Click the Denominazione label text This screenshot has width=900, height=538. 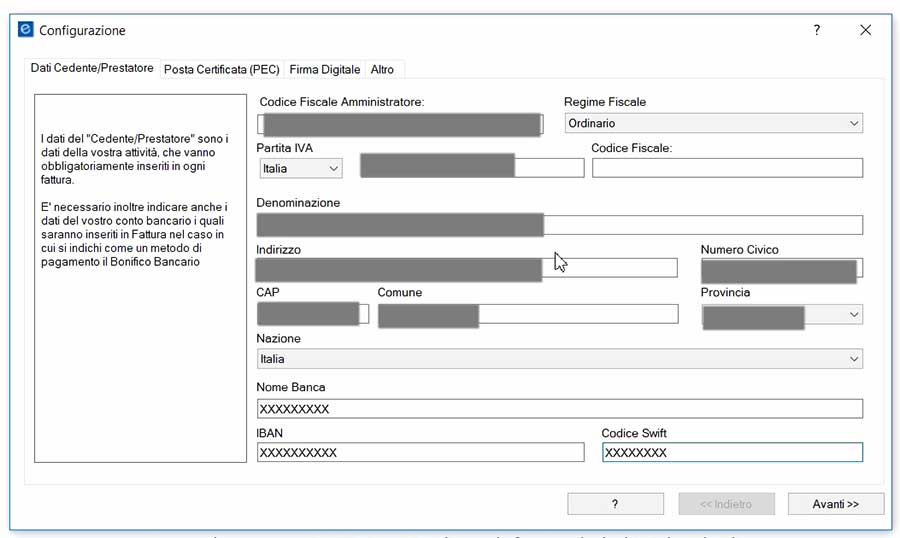[298, 203]
